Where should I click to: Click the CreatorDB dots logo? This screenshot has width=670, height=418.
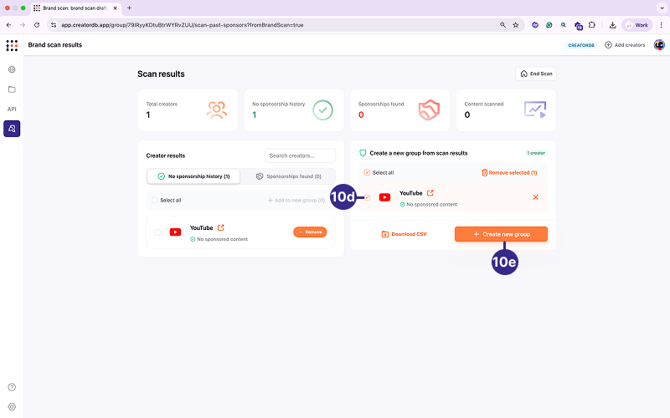click(12, 45)
